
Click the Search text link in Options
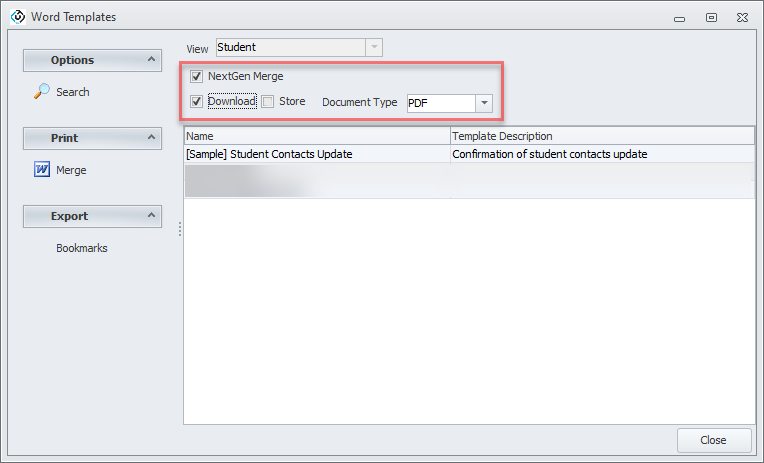pos(72,92)
